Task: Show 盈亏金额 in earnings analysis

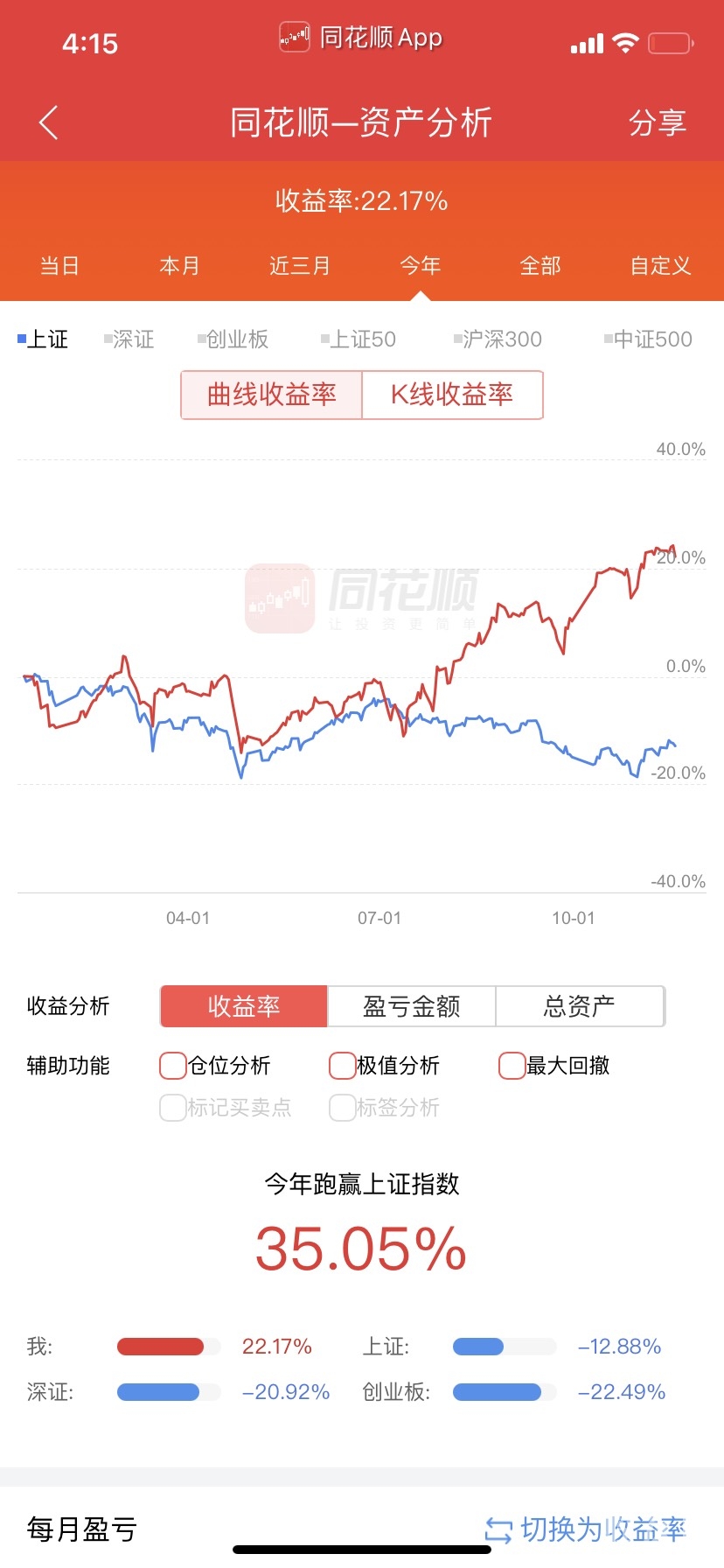Action: click(411, 1006)
